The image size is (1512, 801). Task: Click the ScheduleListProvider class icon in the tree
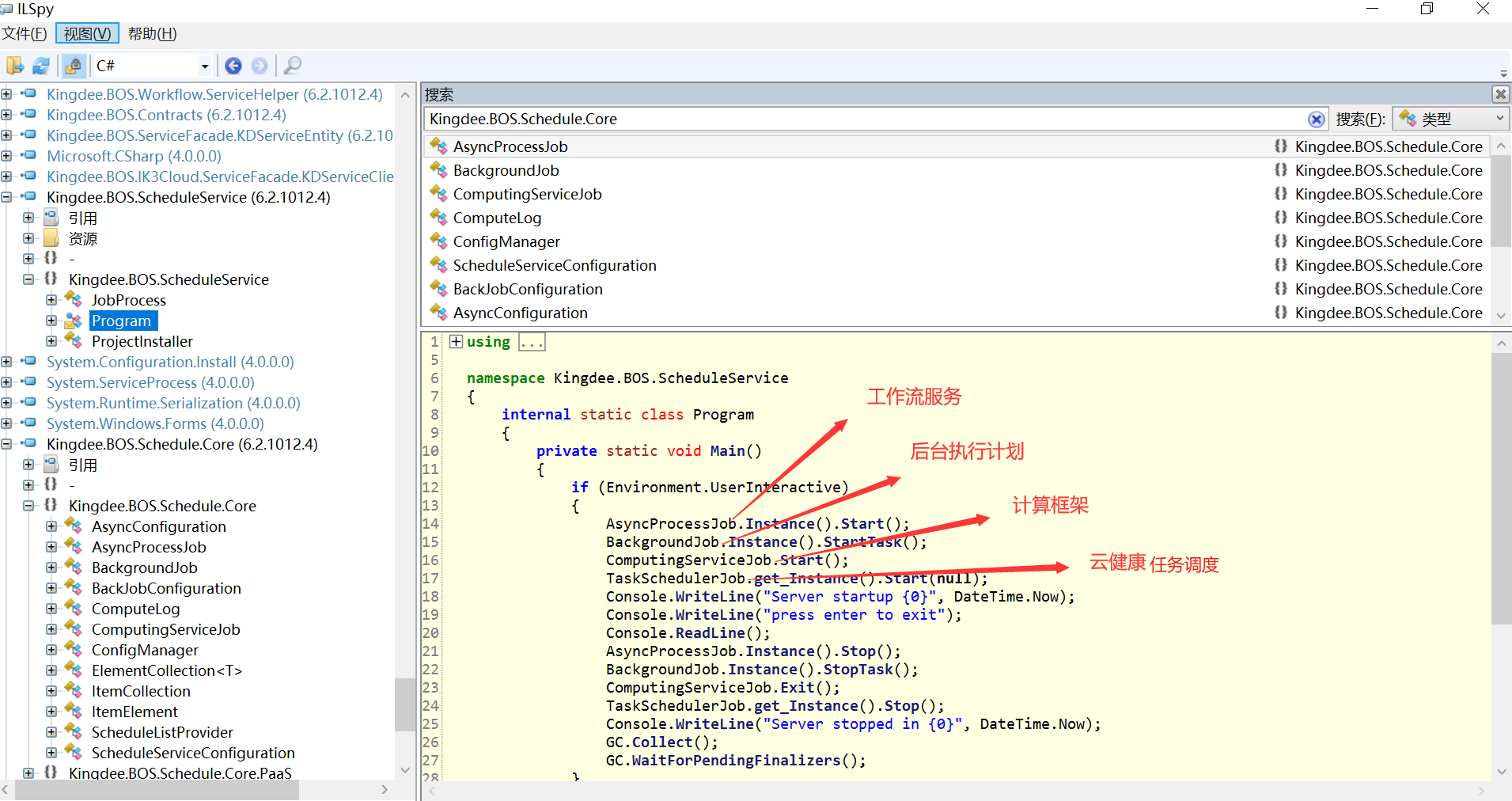pyautogui.click(x=74, y=732)
